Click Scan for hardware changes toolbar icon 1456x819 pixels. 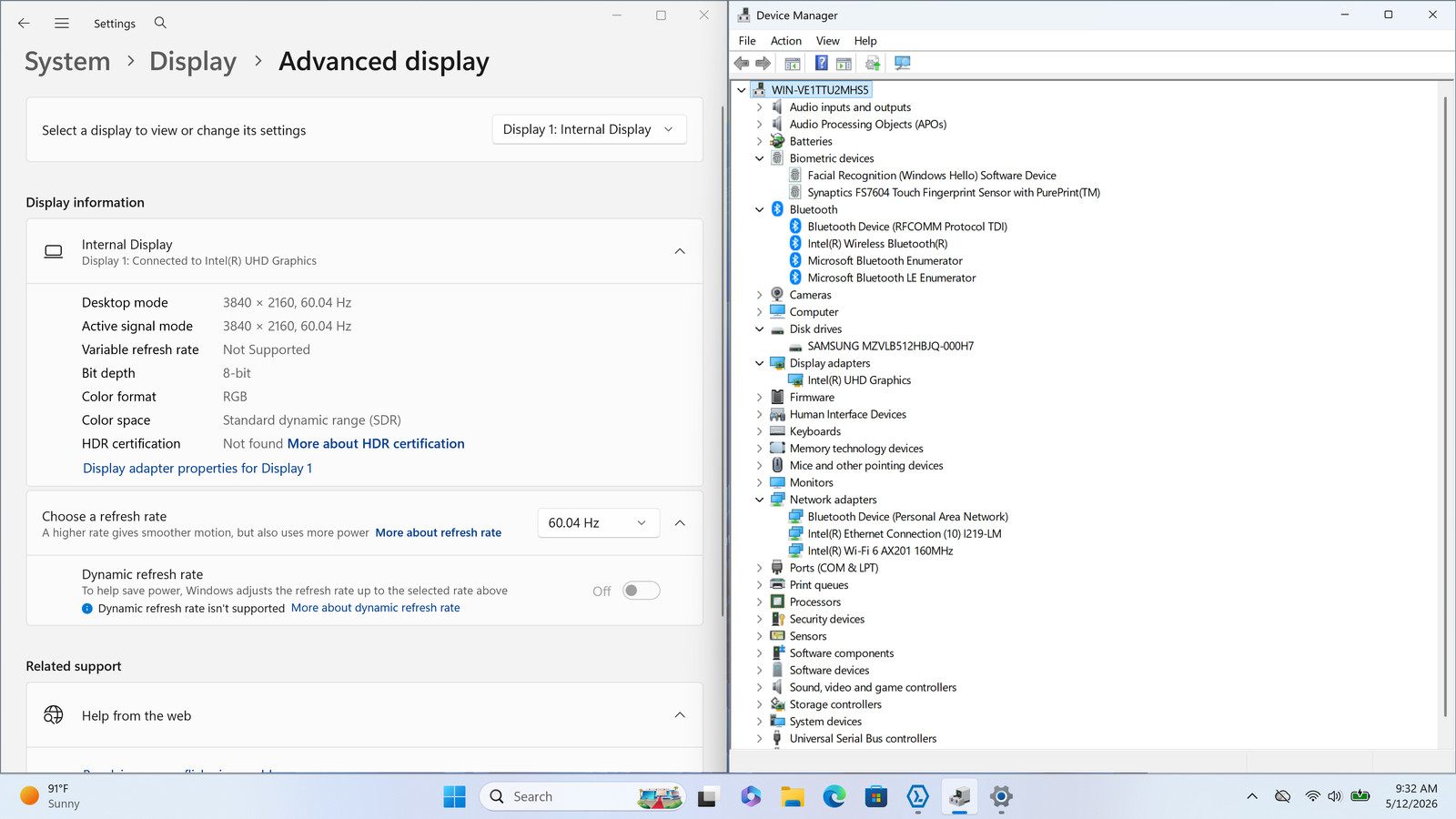click(x=902, y=63)
